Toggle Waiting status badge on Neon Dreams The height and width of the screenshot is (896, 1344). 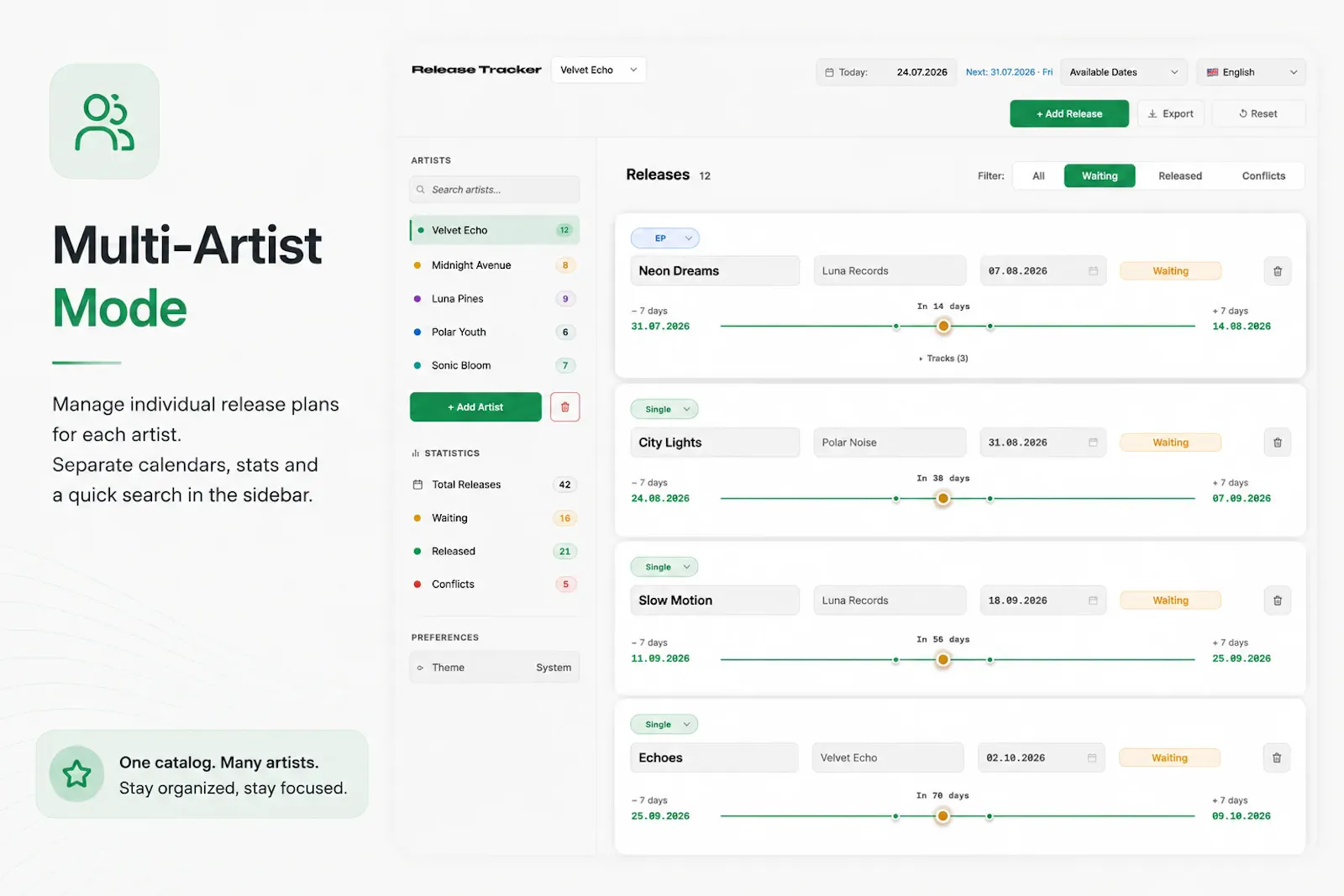click(1170, 271)
